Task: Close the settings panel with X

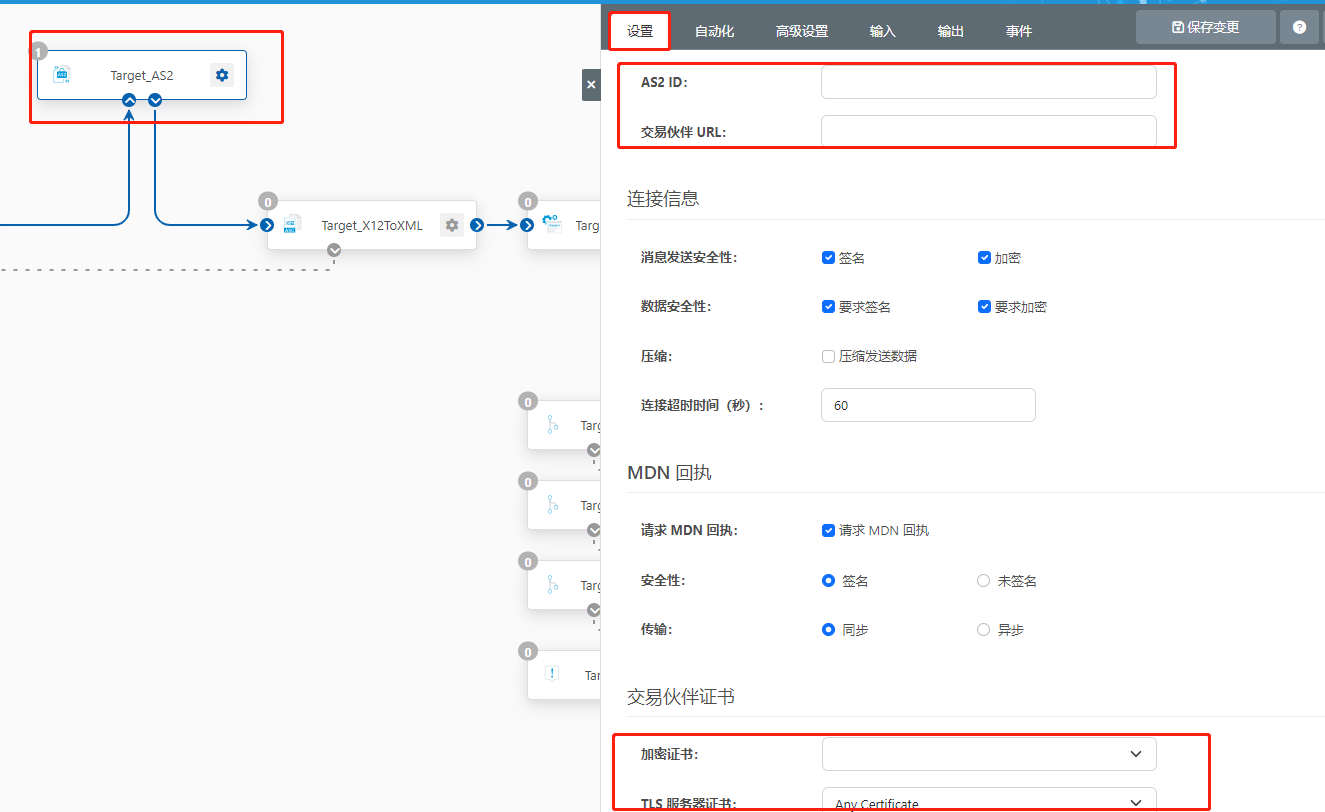Action: pyautogui.click(x=591, y=85)
